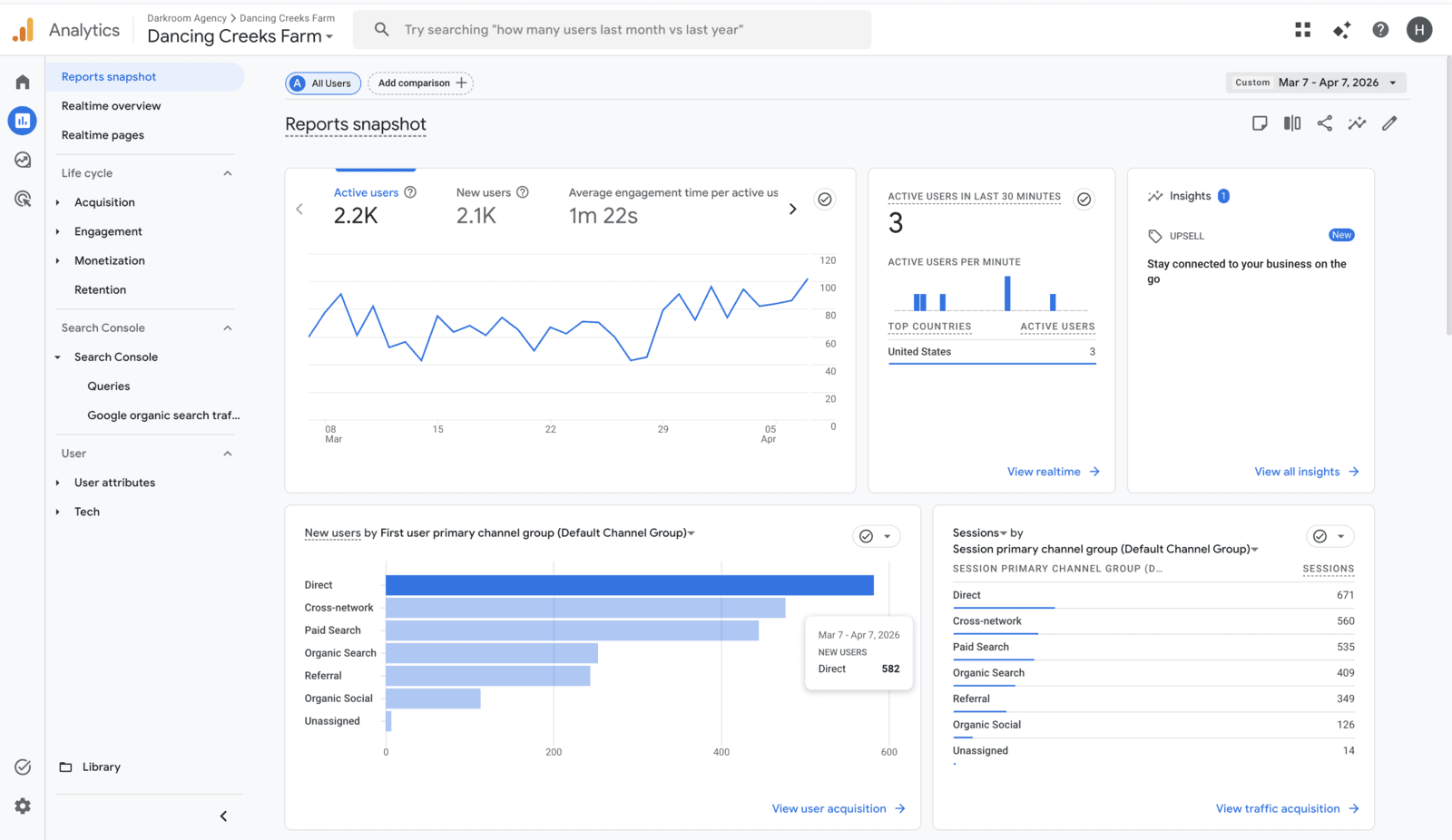Collapse the Search Console section header
1452x840 pixels.
pos(228,327)
